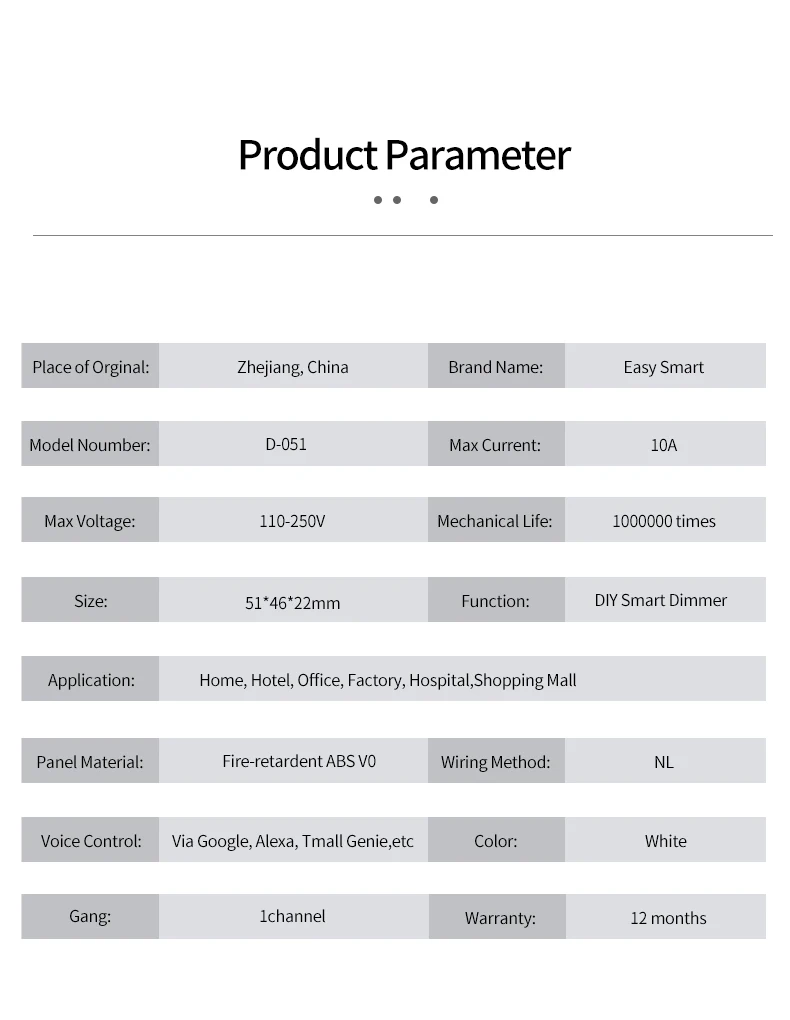Viewport: 790px width, 1020px height.
Task: Select the 12 months warranty value
Action: (x=667, y=918)
